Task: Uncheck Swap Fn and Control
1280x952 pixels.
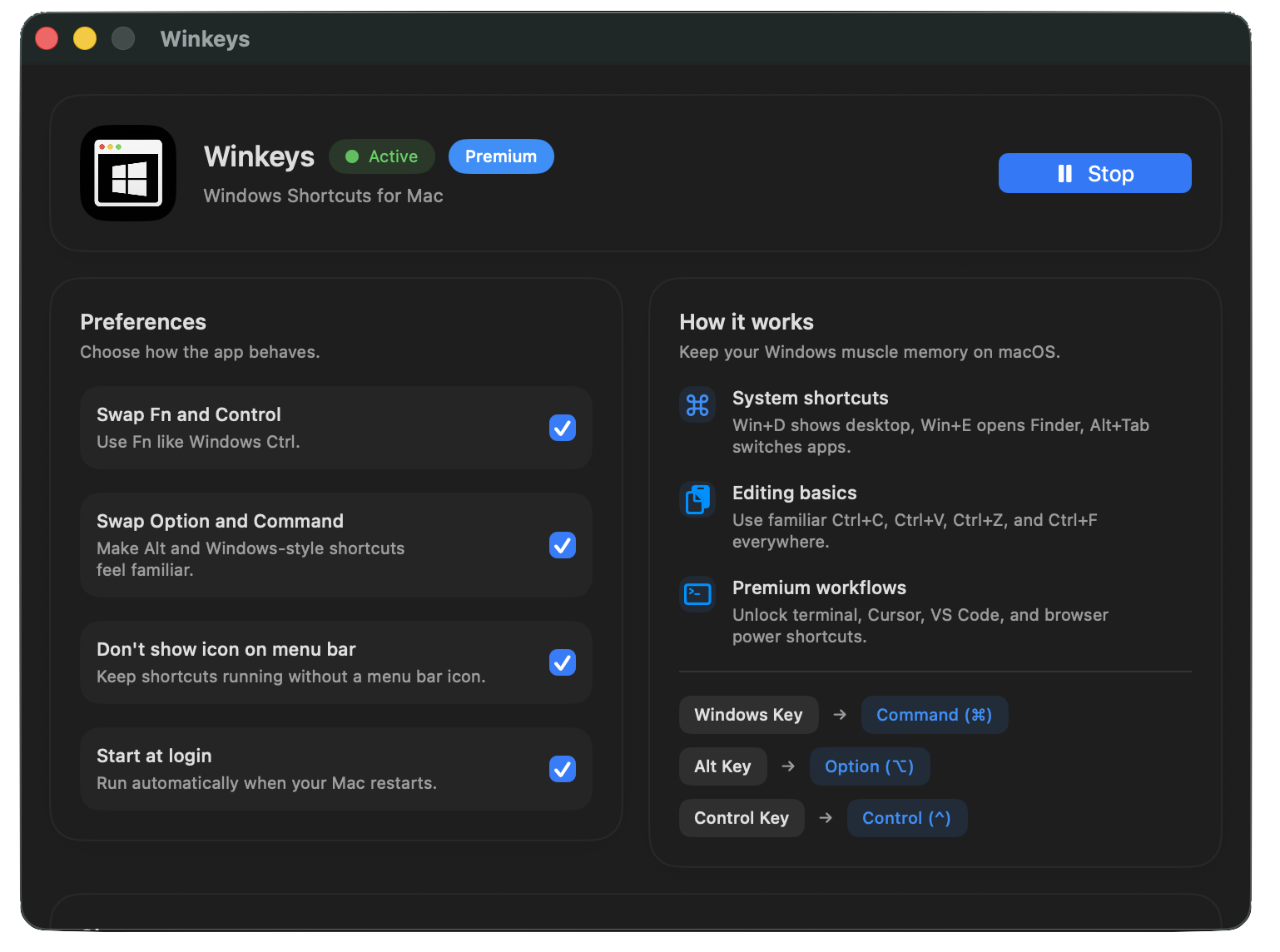Action: pyautogui.click(x=563, y=428)
